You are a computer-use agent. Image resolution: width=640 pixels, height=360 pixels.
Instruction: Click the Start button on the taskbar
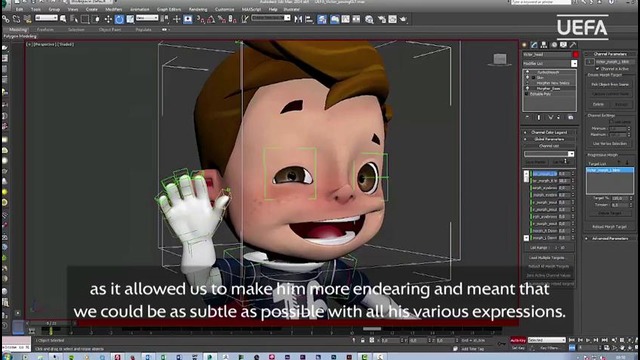click(x=7, y=357)
